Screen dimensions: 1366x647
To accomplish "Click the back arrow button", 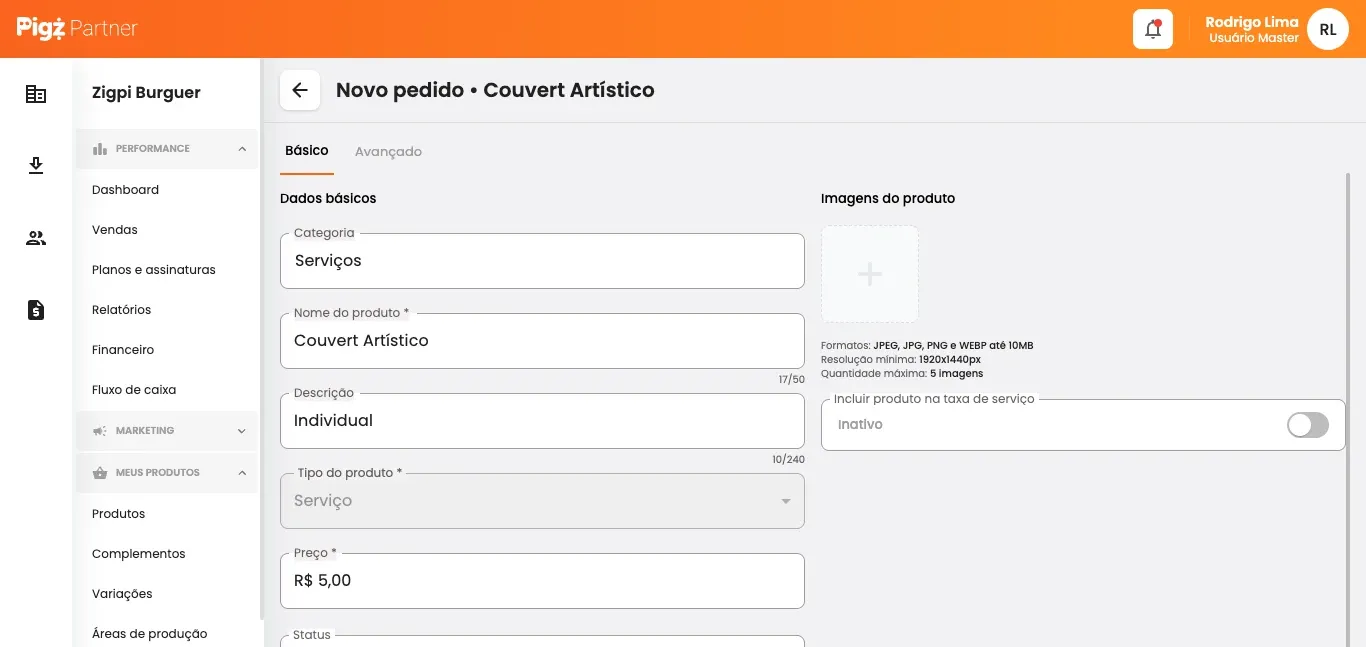I will [x=300, y=90].
